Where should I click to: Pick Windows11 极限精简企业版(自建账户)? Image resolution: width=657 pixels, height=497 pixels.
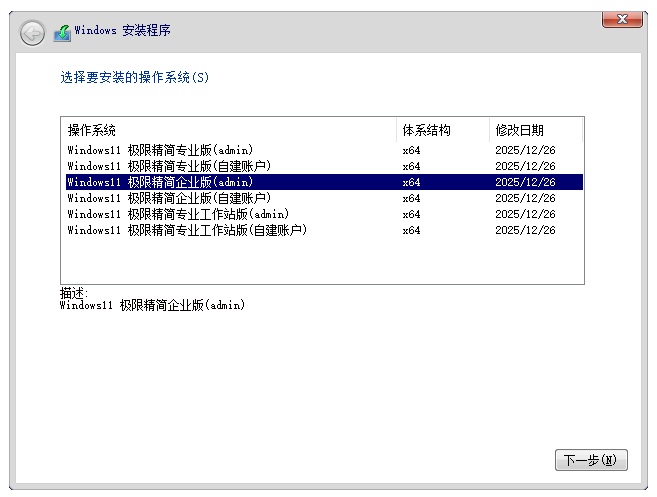(169, 198)
